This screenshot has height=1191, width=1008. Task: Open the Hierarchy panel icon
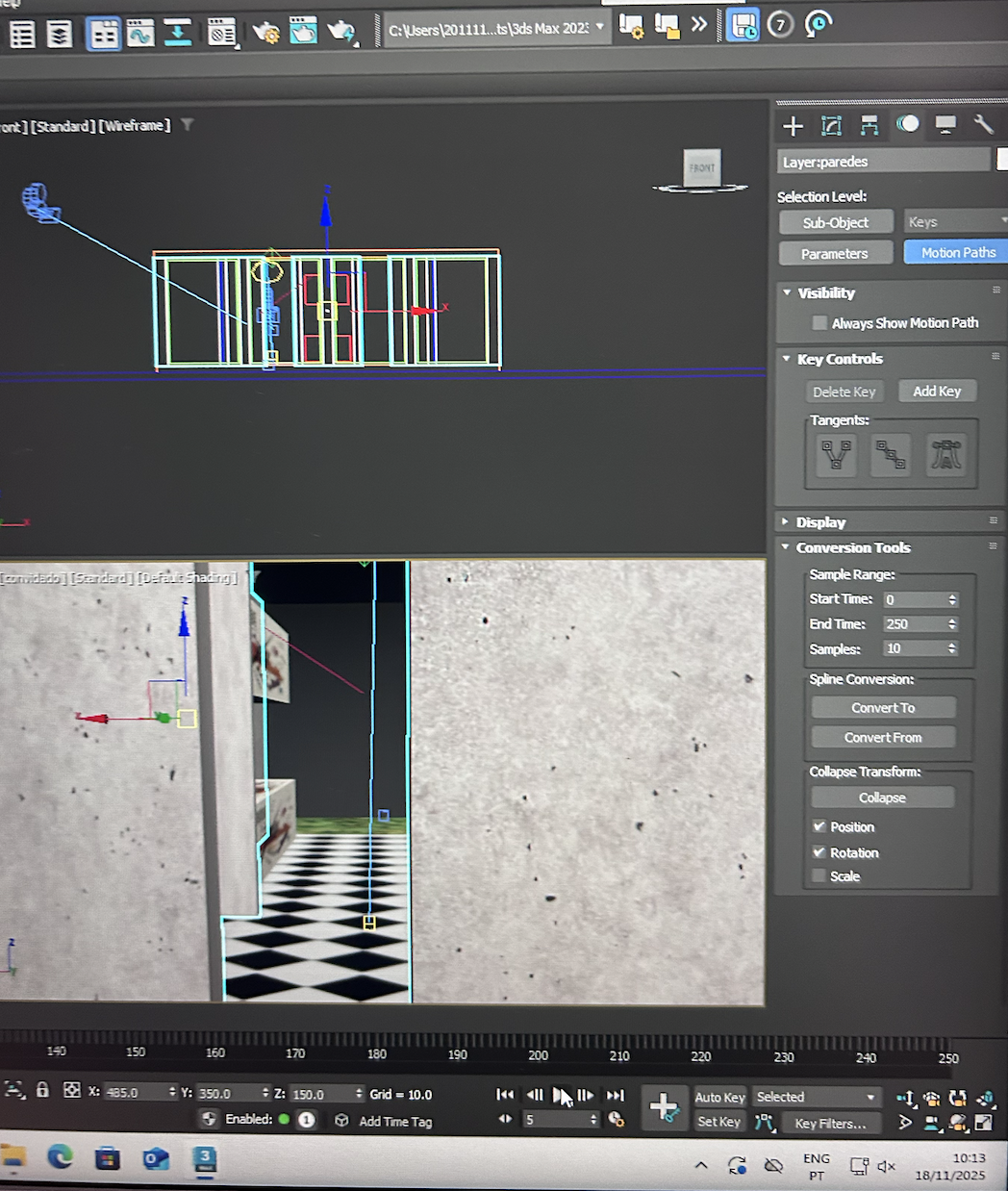(869, 126)
